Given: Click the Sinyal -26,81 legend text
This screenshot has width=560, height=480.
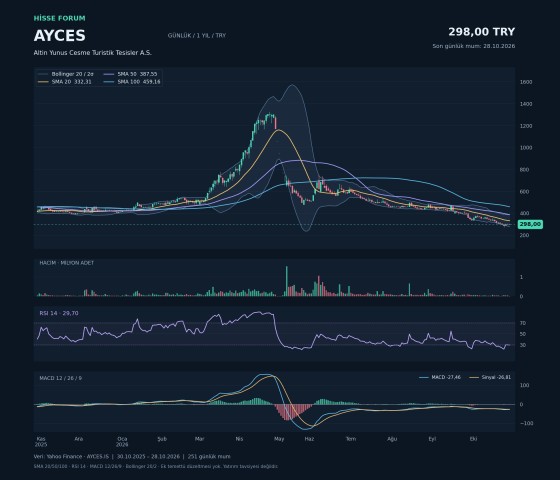Looking at the screenshot, I should [496, 377].
